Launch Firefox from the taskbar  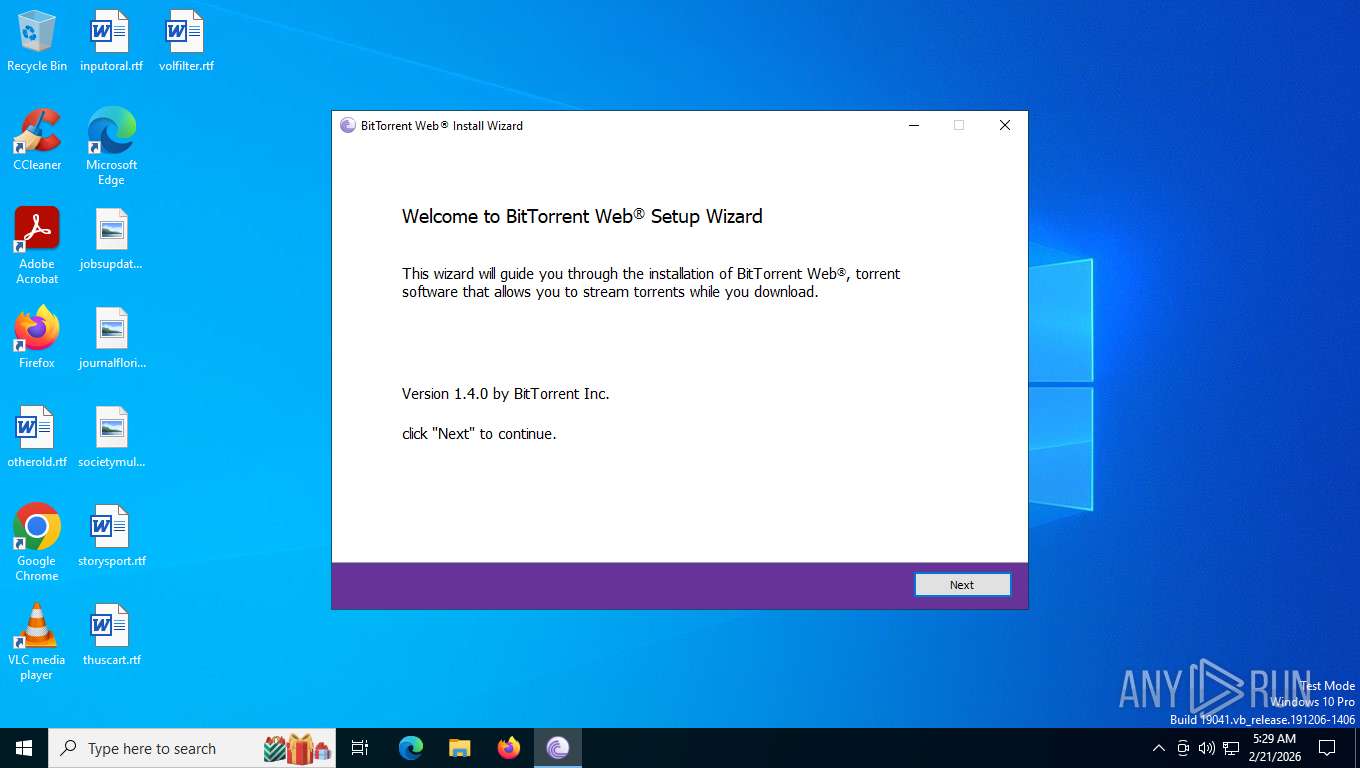coord(509,748)
